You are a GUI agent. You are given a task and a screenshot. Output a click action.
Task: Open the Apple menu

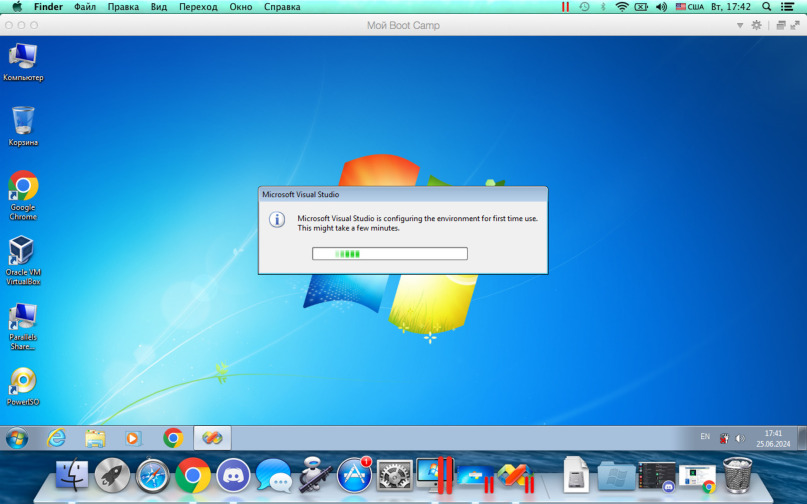[17, 7]
